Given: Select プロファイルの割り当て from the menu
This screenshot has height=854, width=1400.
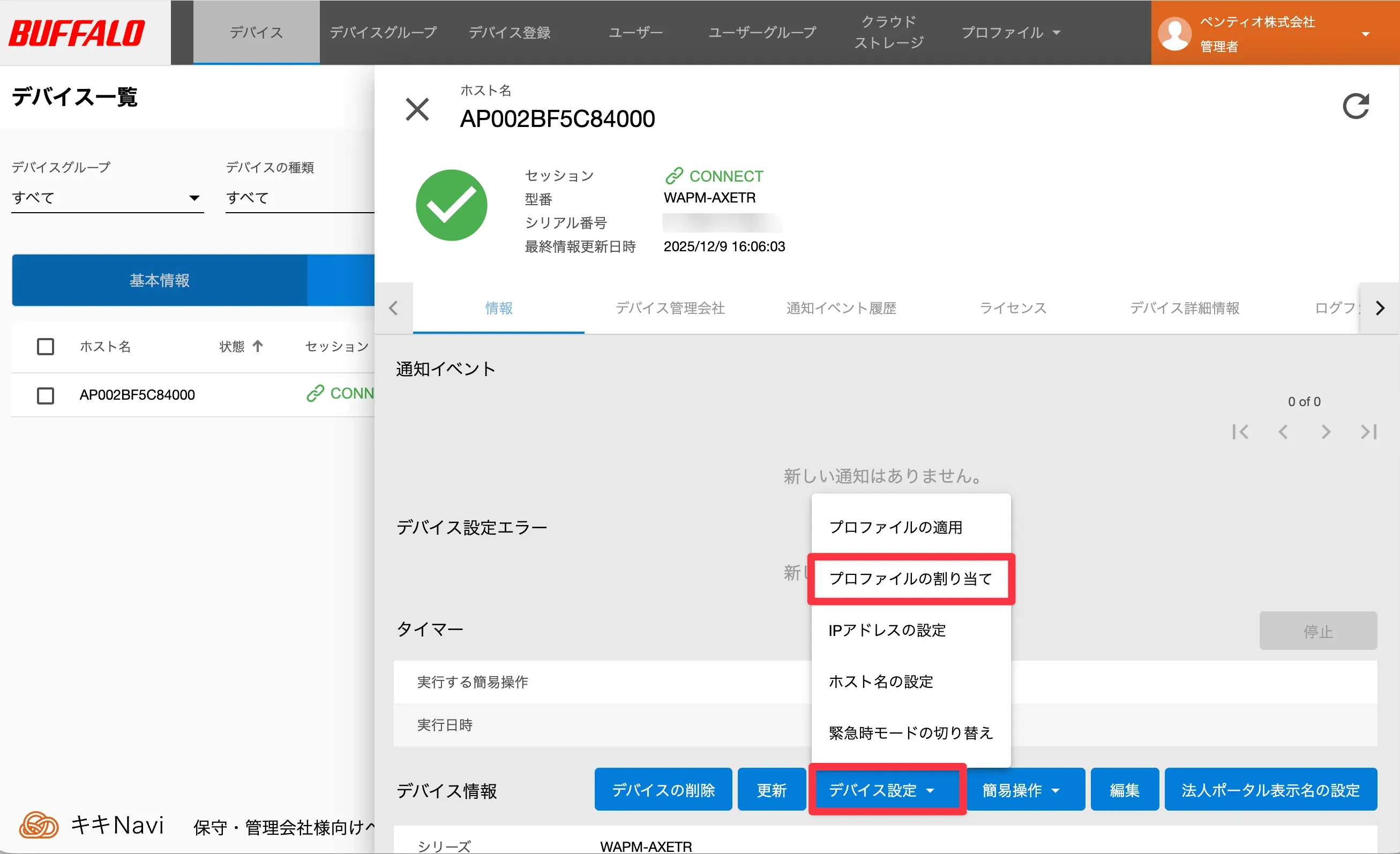Looking at the screenshot, I should [910, 579].
